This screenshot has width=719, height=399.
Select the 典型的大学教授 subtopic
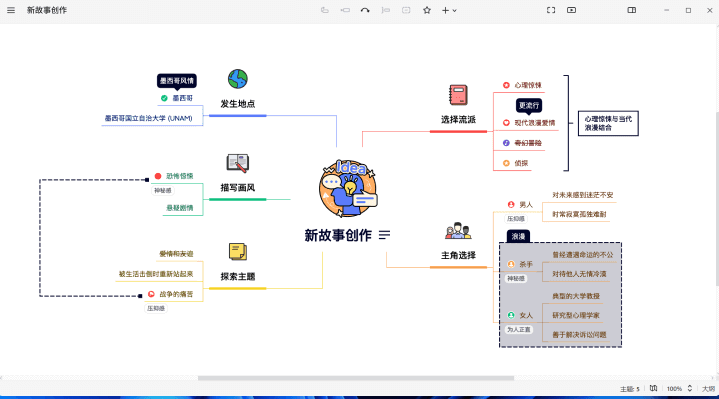click(x=576, y=296)
